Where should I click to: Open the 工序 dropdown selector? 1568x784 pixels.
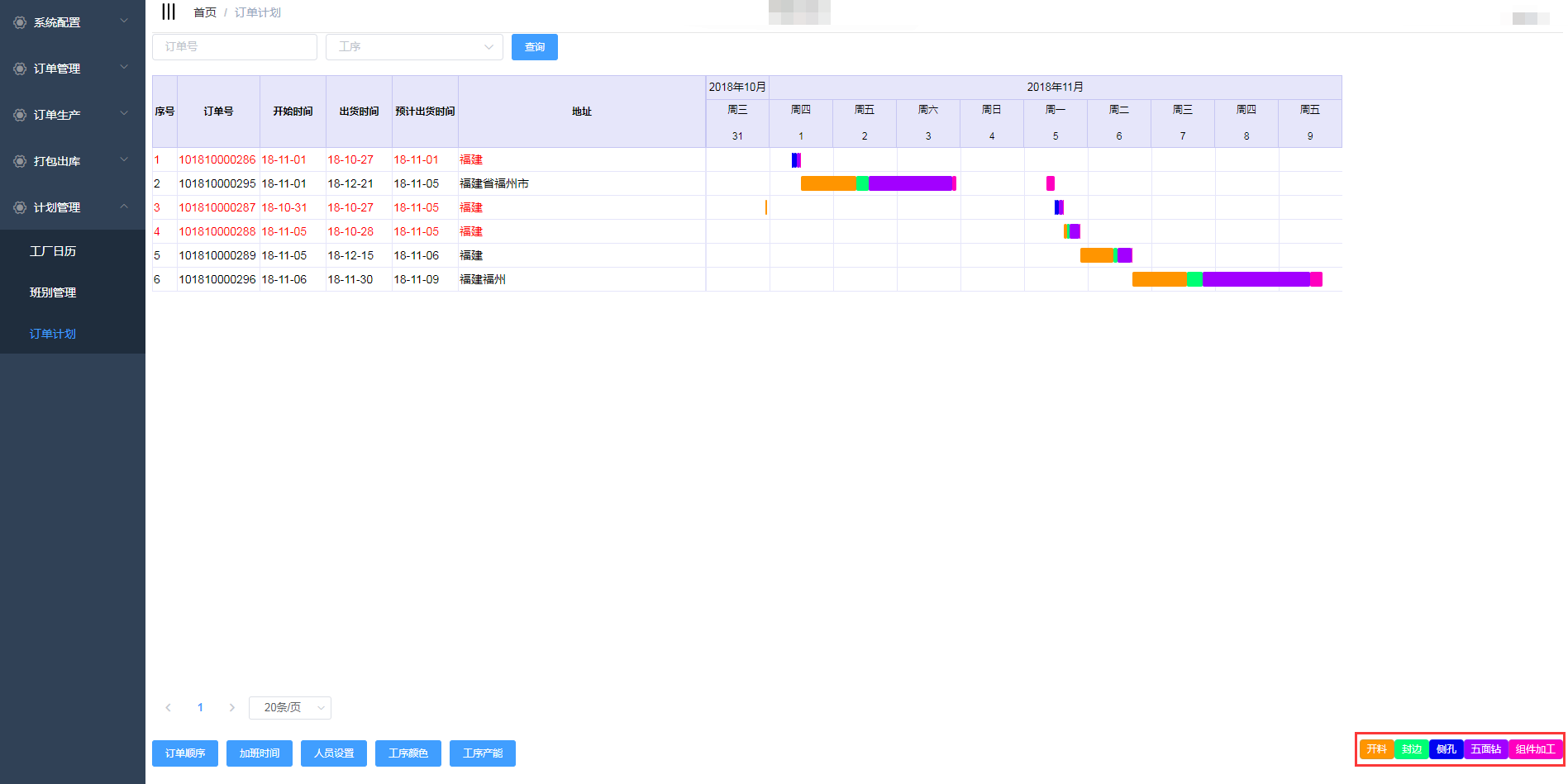click(414, 47)
